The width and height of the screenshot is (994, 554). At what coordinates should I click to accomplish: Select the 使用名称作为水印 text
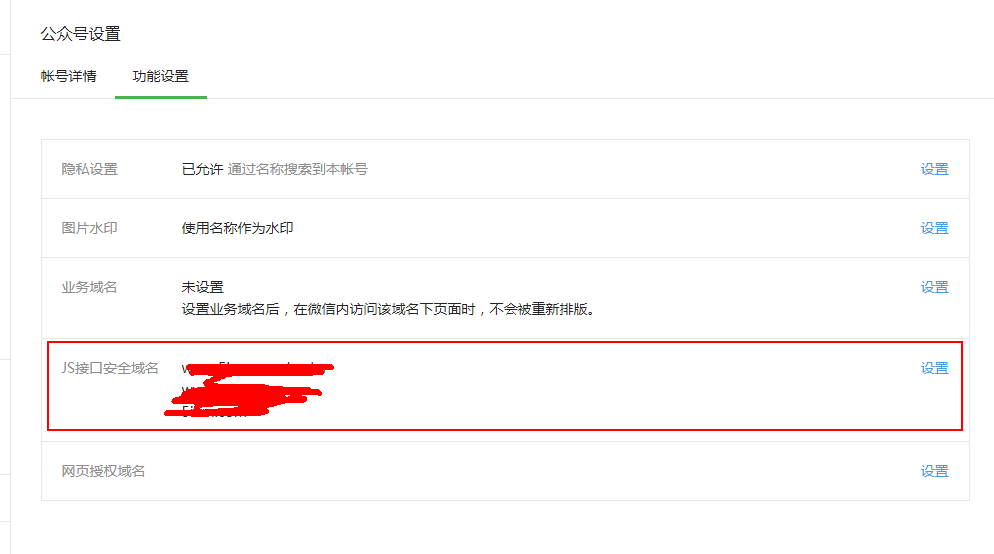point(237,228)
